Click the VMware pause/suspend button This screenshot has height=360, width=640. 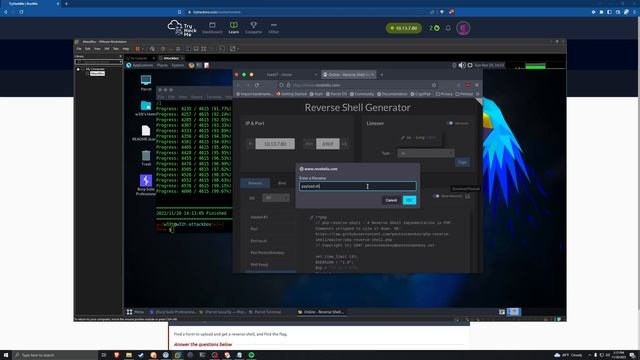[x=138, y=49]
